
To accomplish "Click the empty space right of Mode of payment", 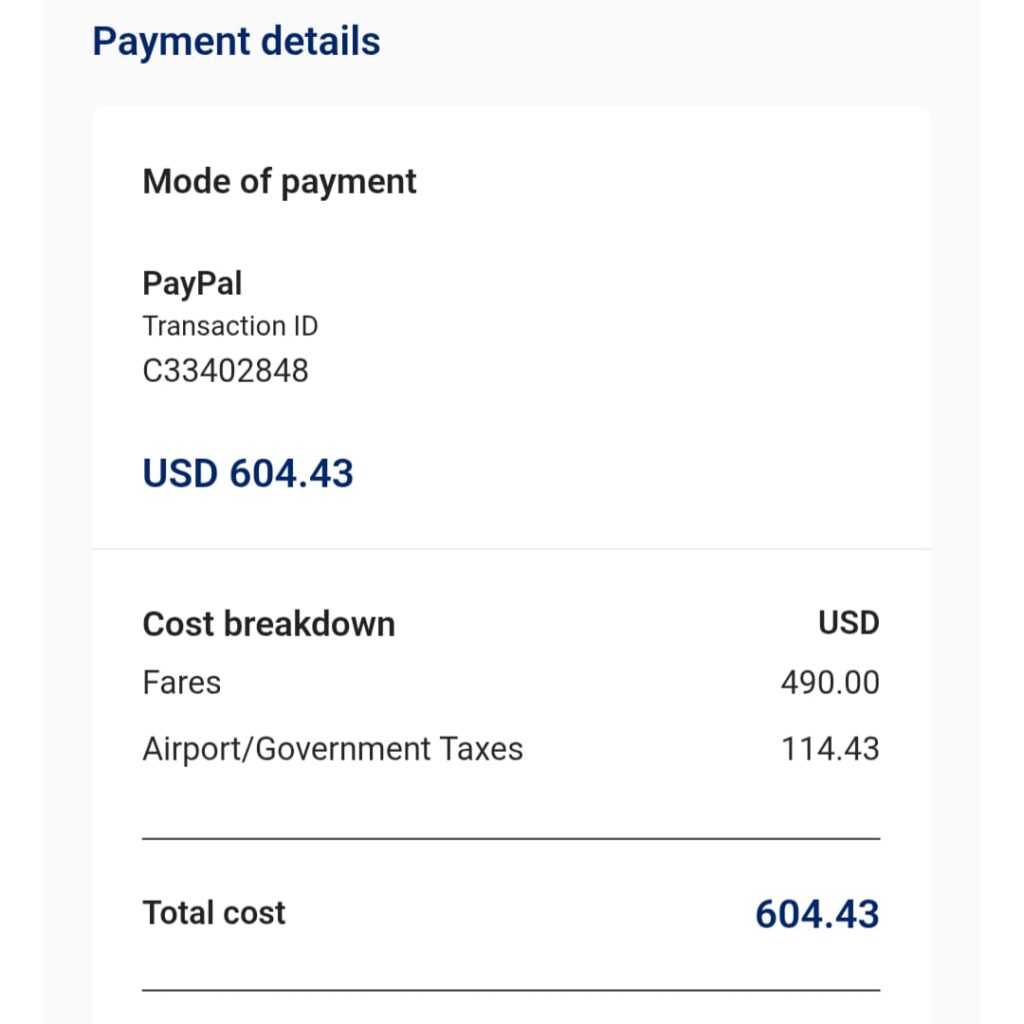I will coord(670,182).
